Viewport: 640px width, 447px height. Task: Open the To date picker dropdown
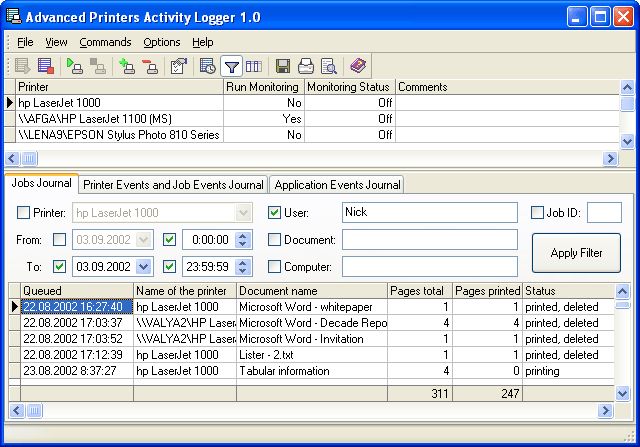pyautogui.click(x=144, y=267)
